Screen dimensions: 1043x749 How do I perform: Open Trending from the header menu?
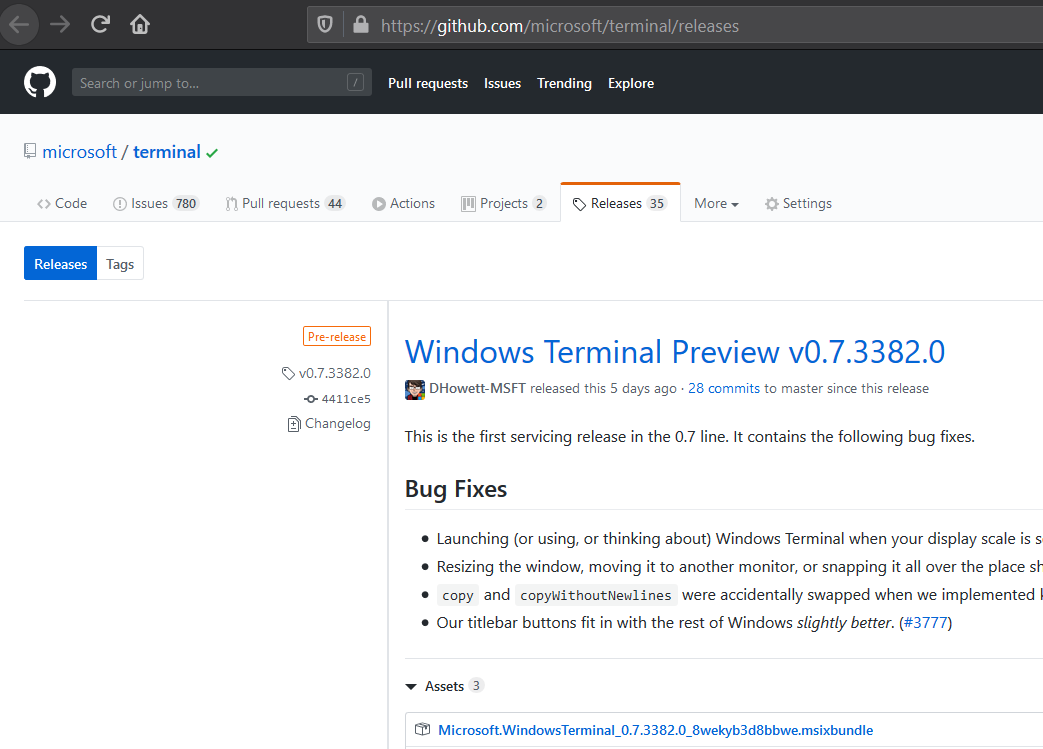coord(564,83)
